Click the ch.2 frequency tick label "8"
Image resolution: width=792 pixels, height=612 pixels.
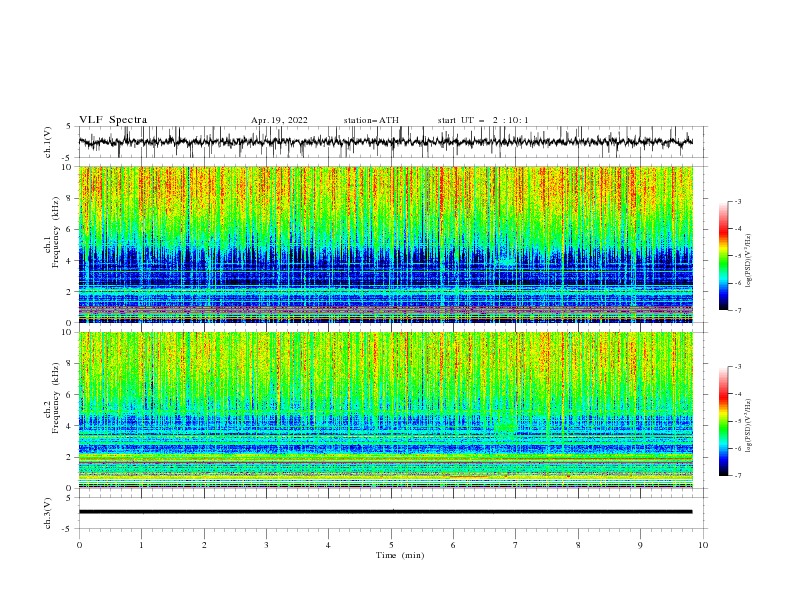click(70, 364)
